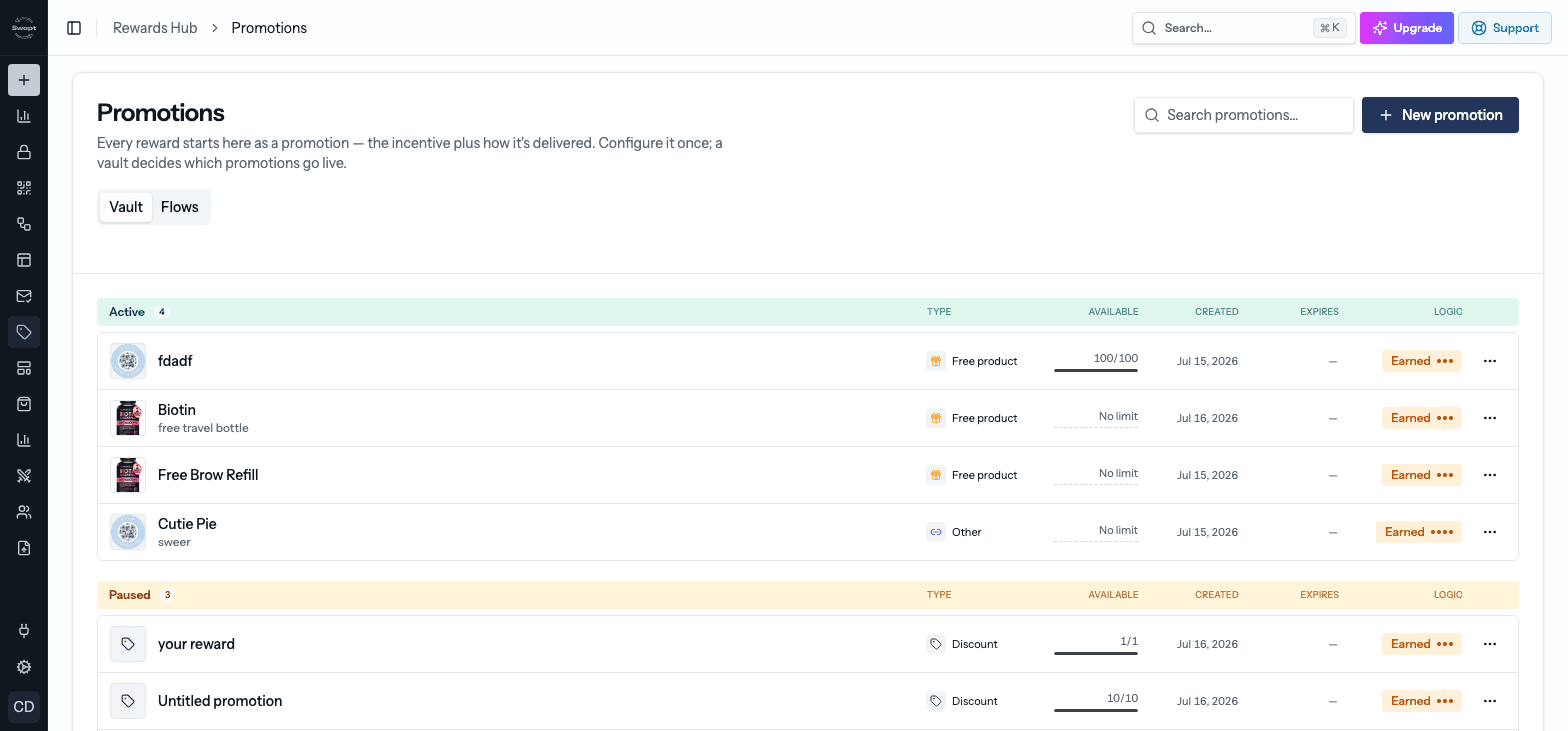Open the more options menu for Biotin

coord(1490,418)
